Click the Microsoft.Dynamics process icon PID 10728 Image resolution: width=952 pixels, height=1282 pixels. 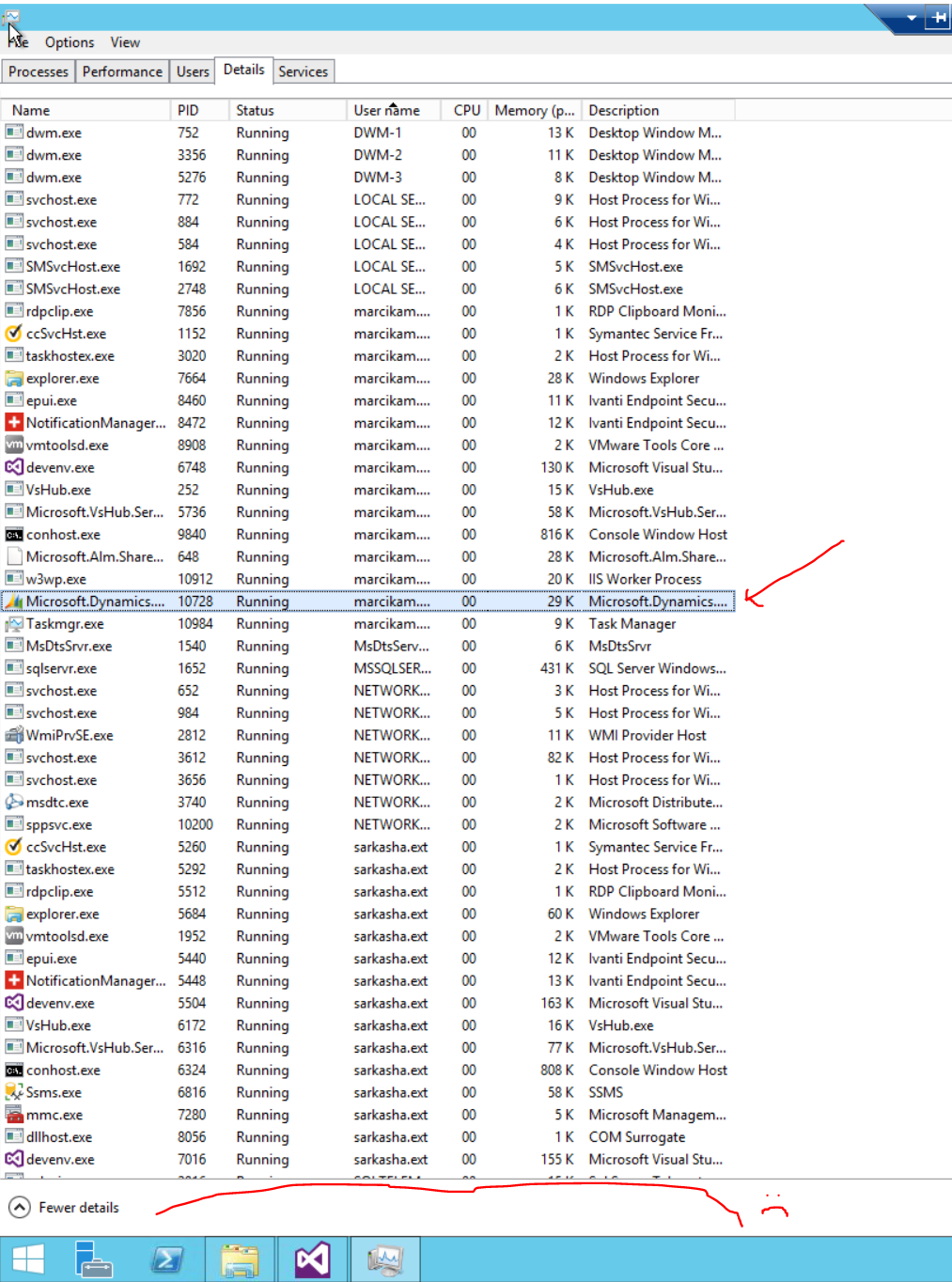point(14,602)
